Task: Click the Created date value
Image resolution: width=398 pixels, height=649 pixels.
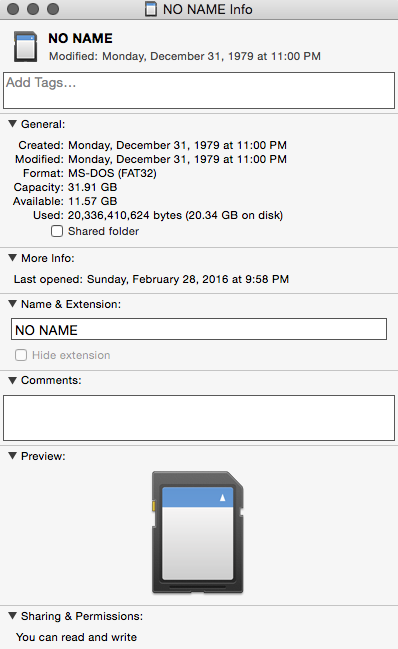Action: (x=177, y=145)
